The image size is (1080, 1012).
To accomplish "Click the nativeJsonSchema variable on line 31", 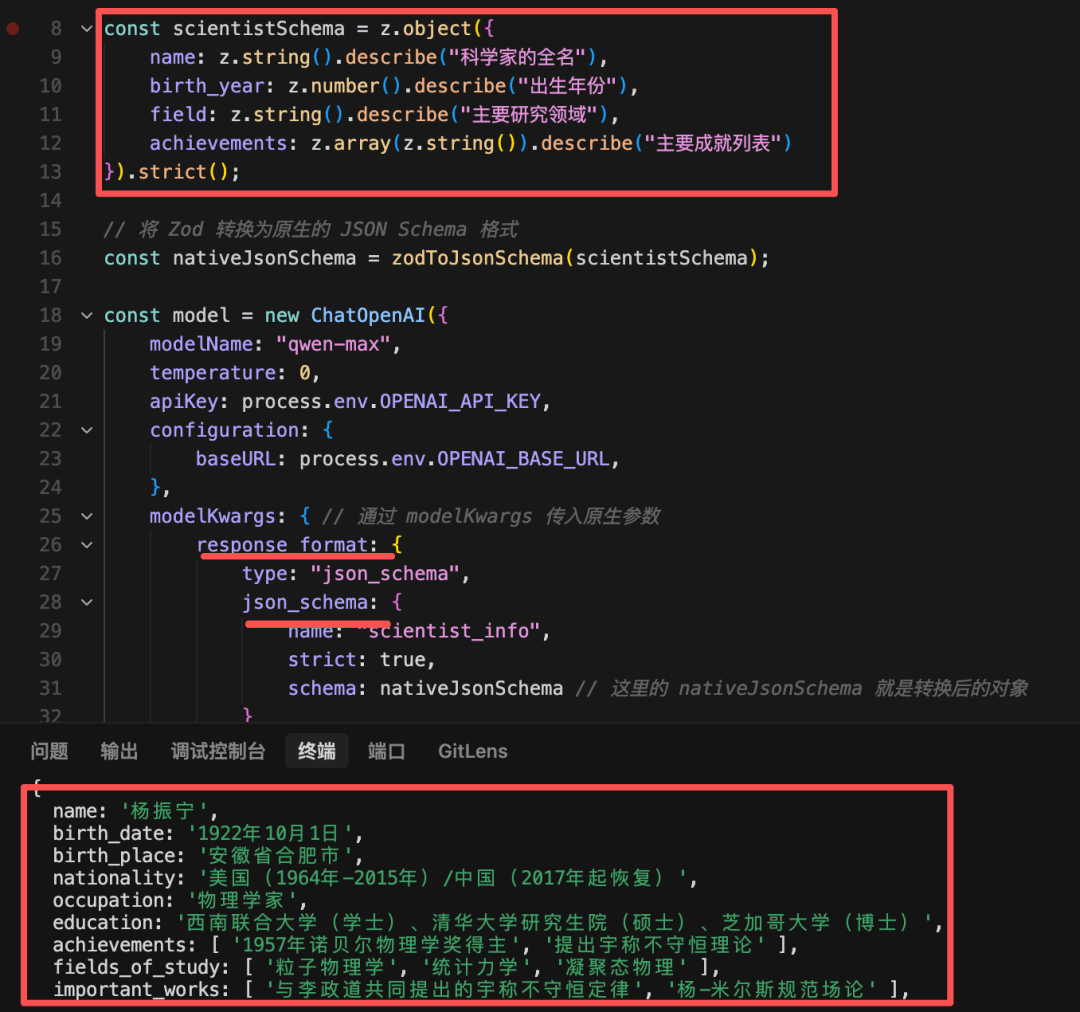I will coord(471,688).
